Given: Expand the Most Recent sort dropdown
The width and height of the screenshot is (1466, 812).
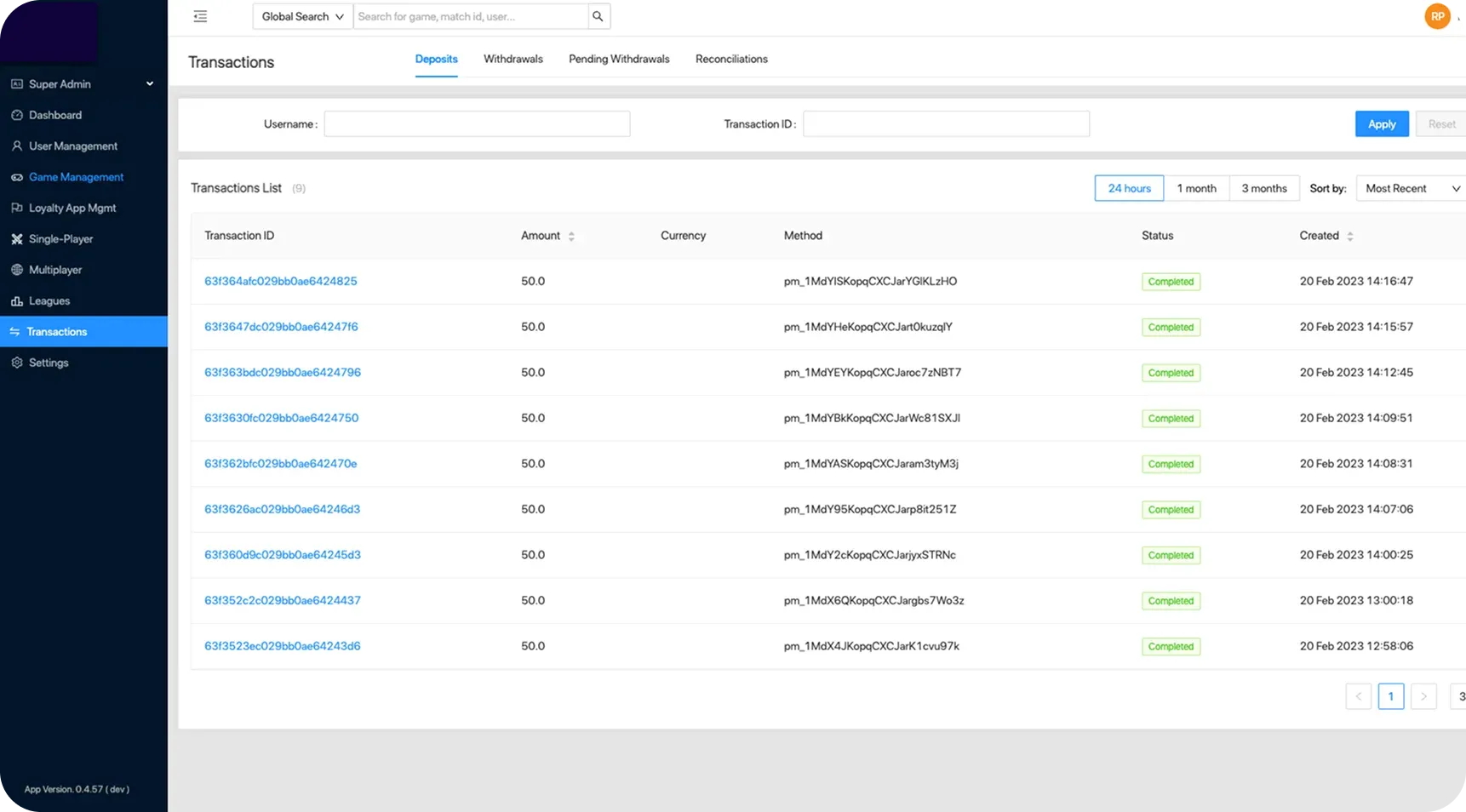Looking at the screenshot, I should [x=1410, y=188].
